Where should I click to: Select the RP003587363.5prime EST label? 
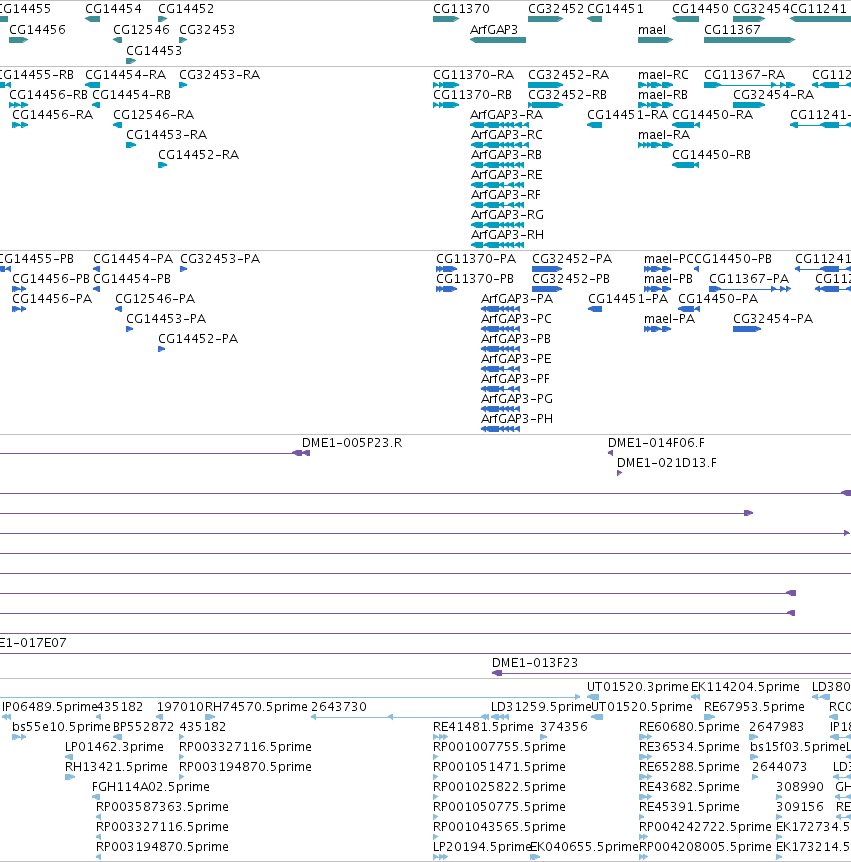click(162, 806)
